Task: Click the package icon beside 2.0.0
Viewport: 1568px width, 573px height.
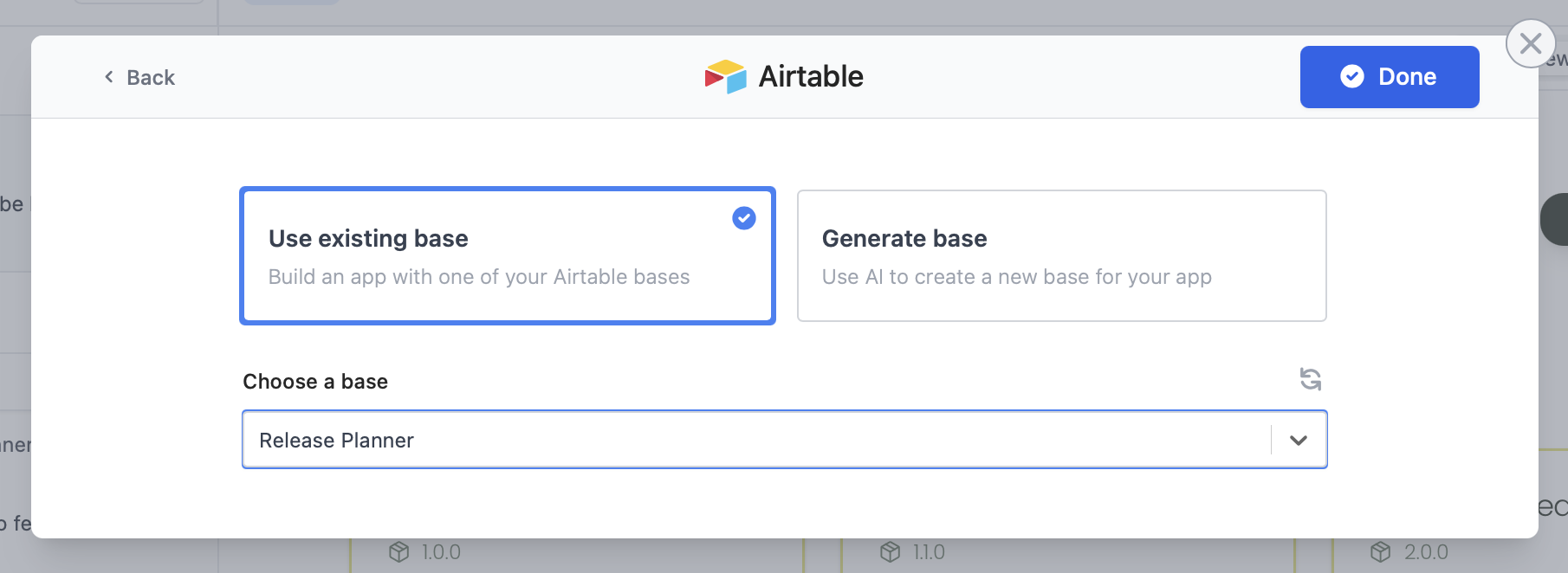Action: click(1381, 551)
